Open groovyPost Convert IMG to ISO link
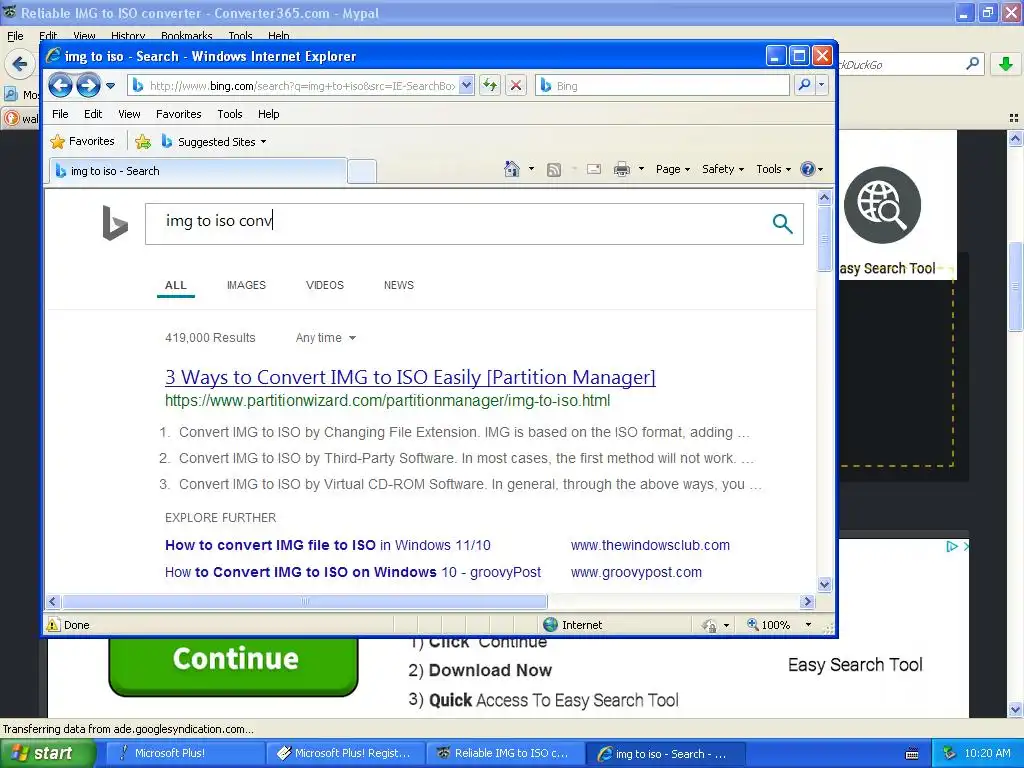This screenshot has width=1024, height=768. click(x=353, y=572)
